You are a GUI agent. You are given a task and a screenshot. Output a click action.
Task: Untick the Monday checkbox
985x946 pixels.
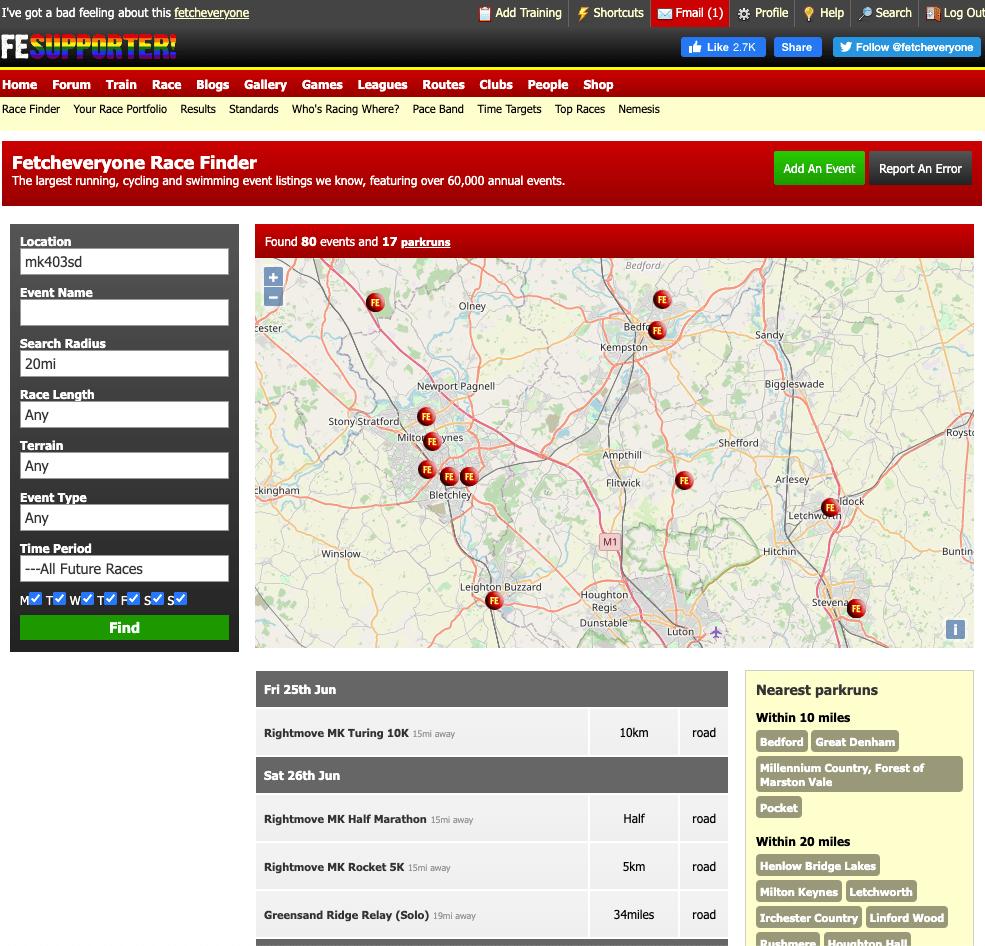tap(35, 599)
